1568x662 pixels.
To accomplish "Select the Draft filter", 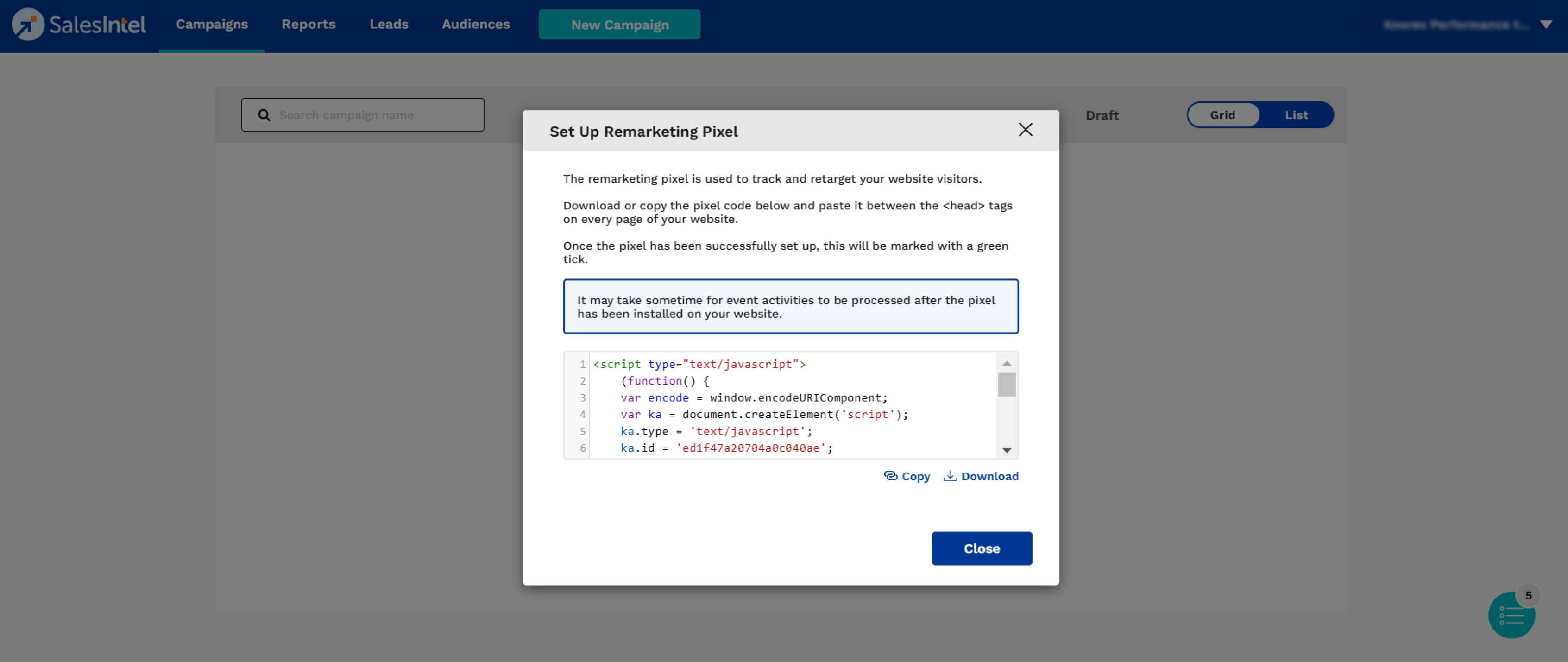I will pos(1102,115).
